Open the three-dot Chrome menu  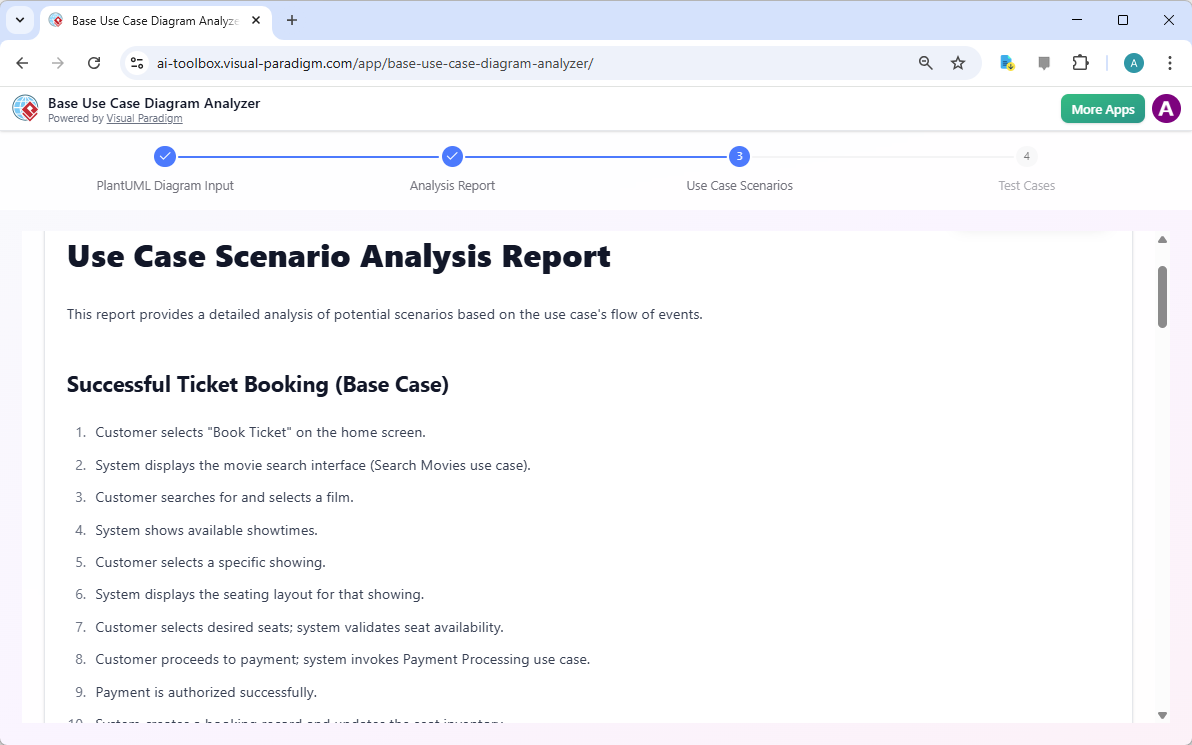pos(1170,62)
